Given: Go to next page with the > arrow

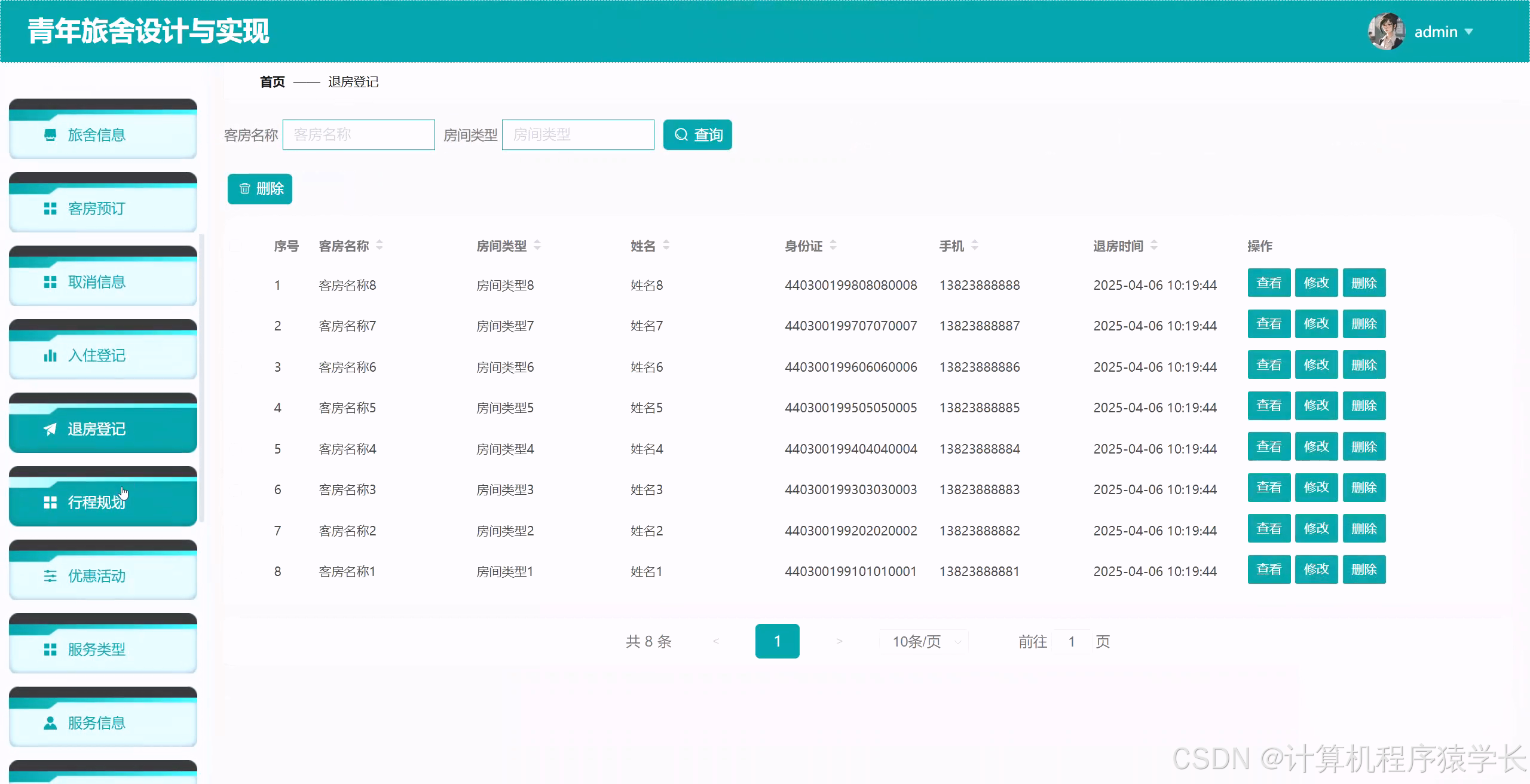Looking at the screenshot, I should pyautogui.click(x=839, y=642).
